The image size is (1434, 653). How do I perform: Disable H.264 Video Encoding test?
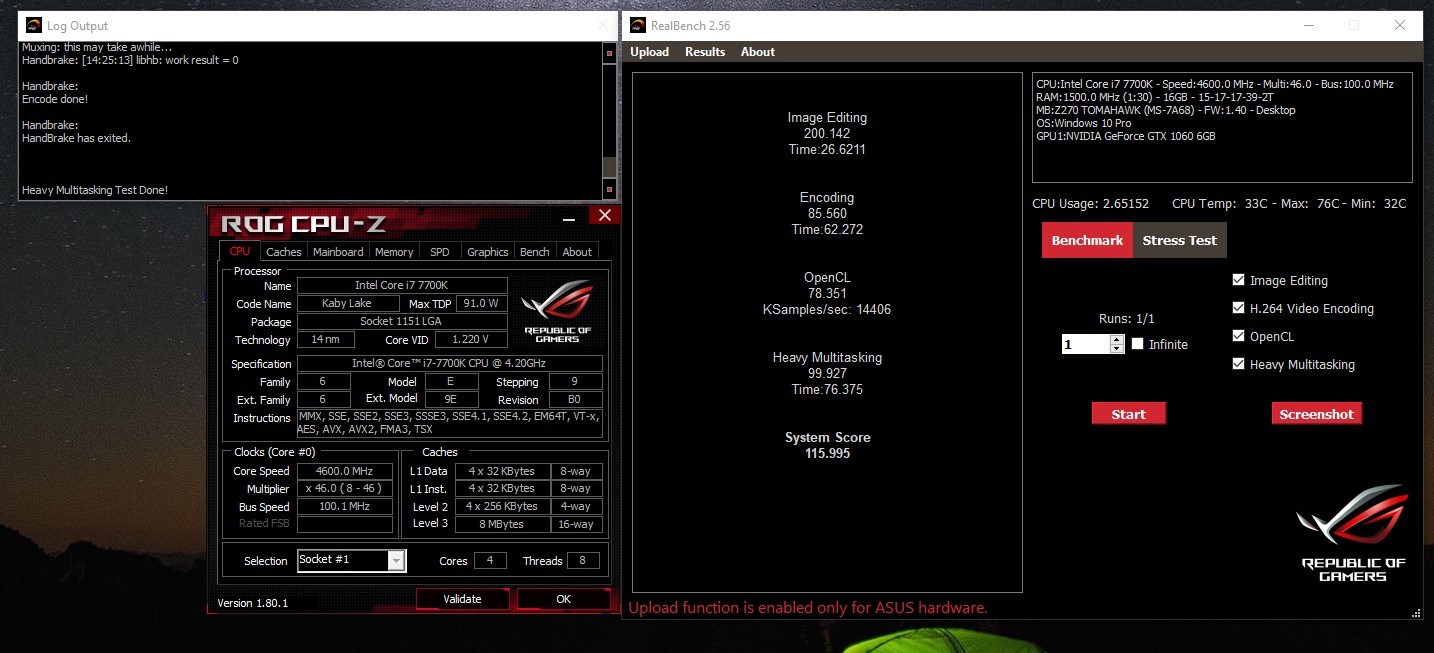point(1239,309)
